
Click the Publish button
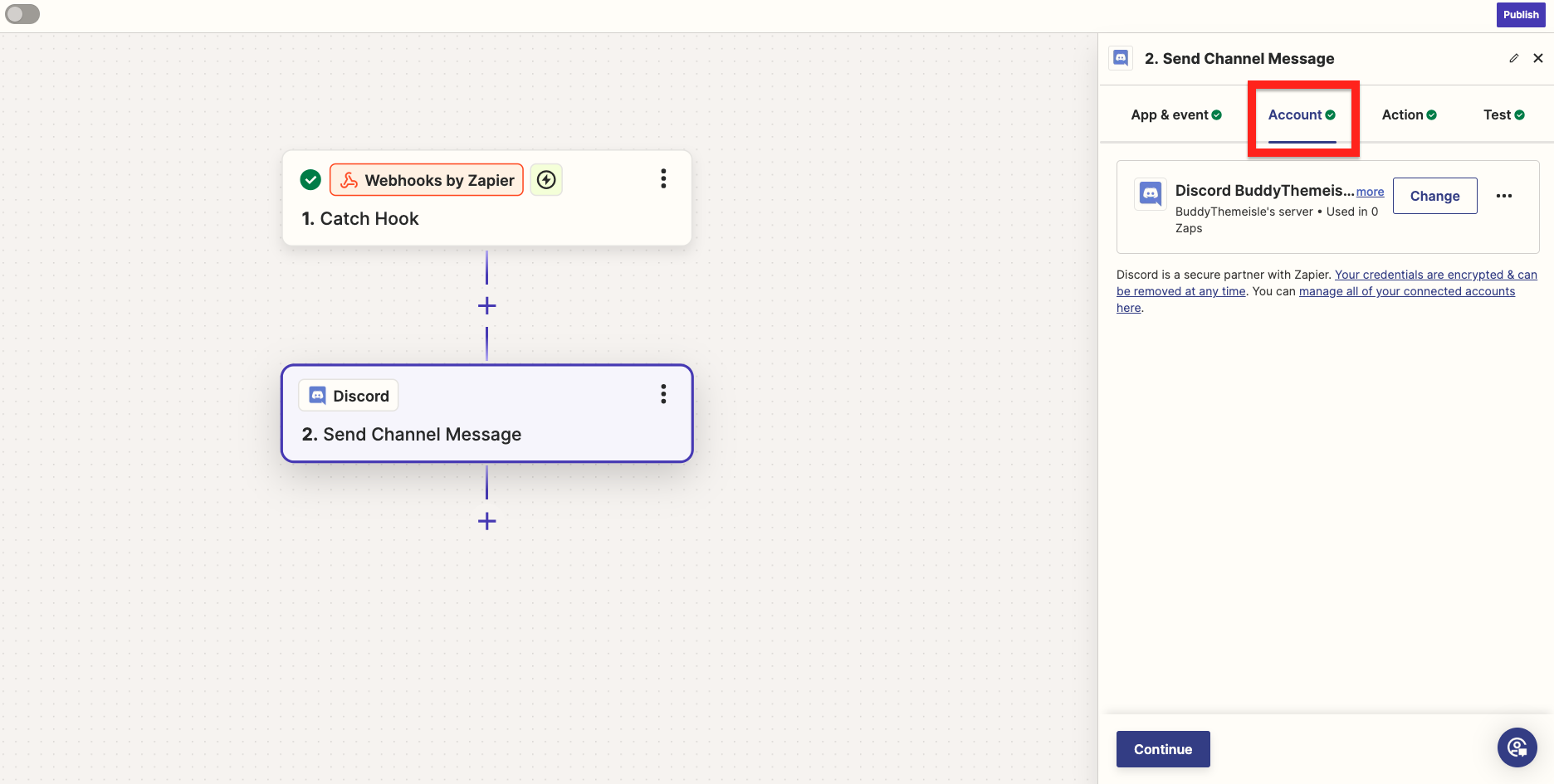coord(1521,14)
